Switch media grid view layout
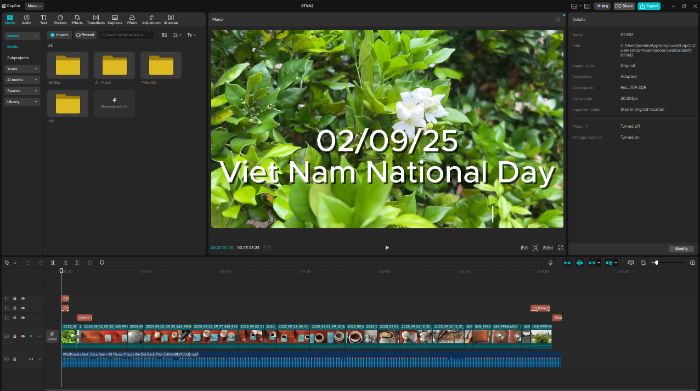 (164, 35)
